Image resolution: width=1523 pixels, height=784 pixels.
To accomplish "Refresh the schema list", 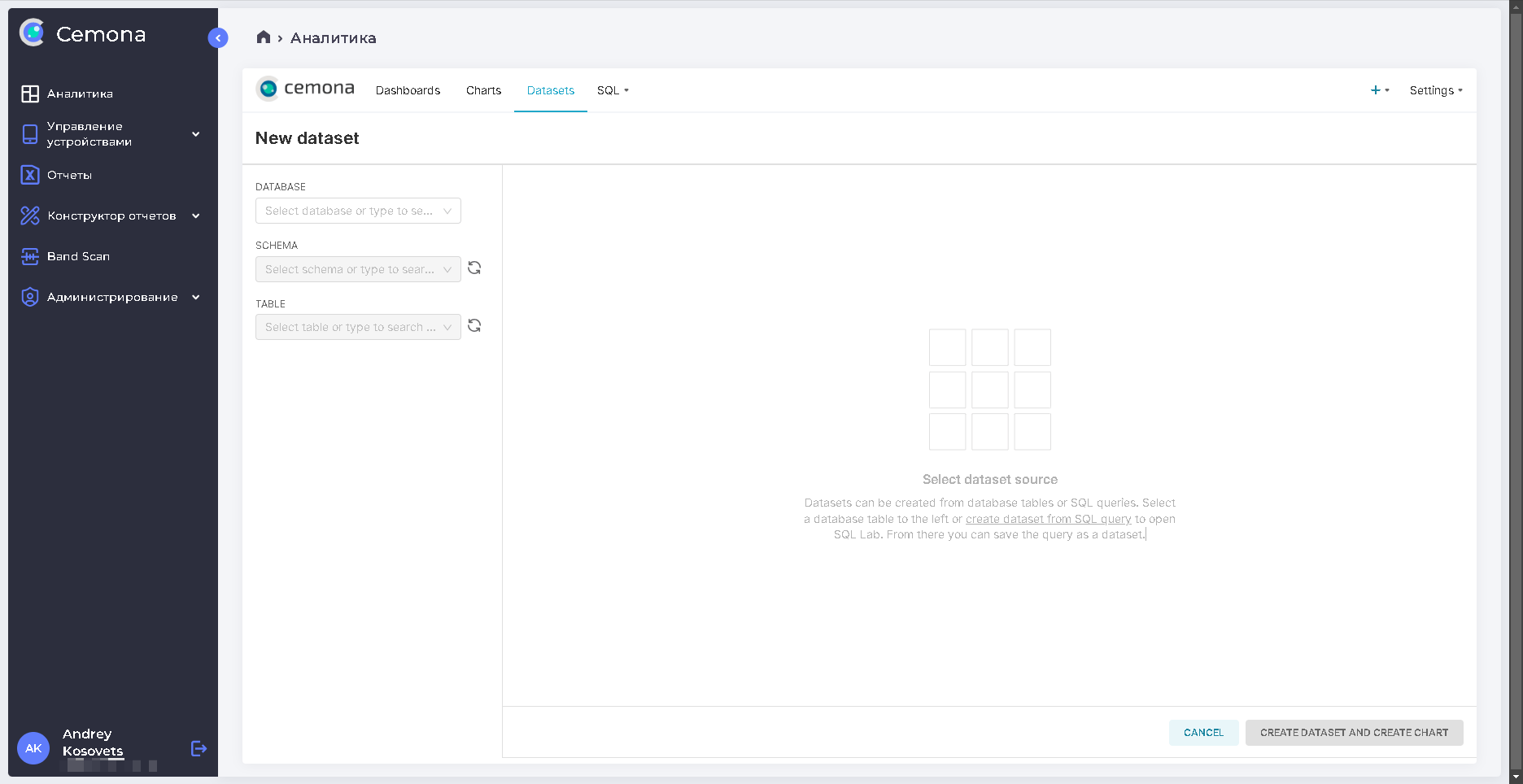I will tap(474, 268).
